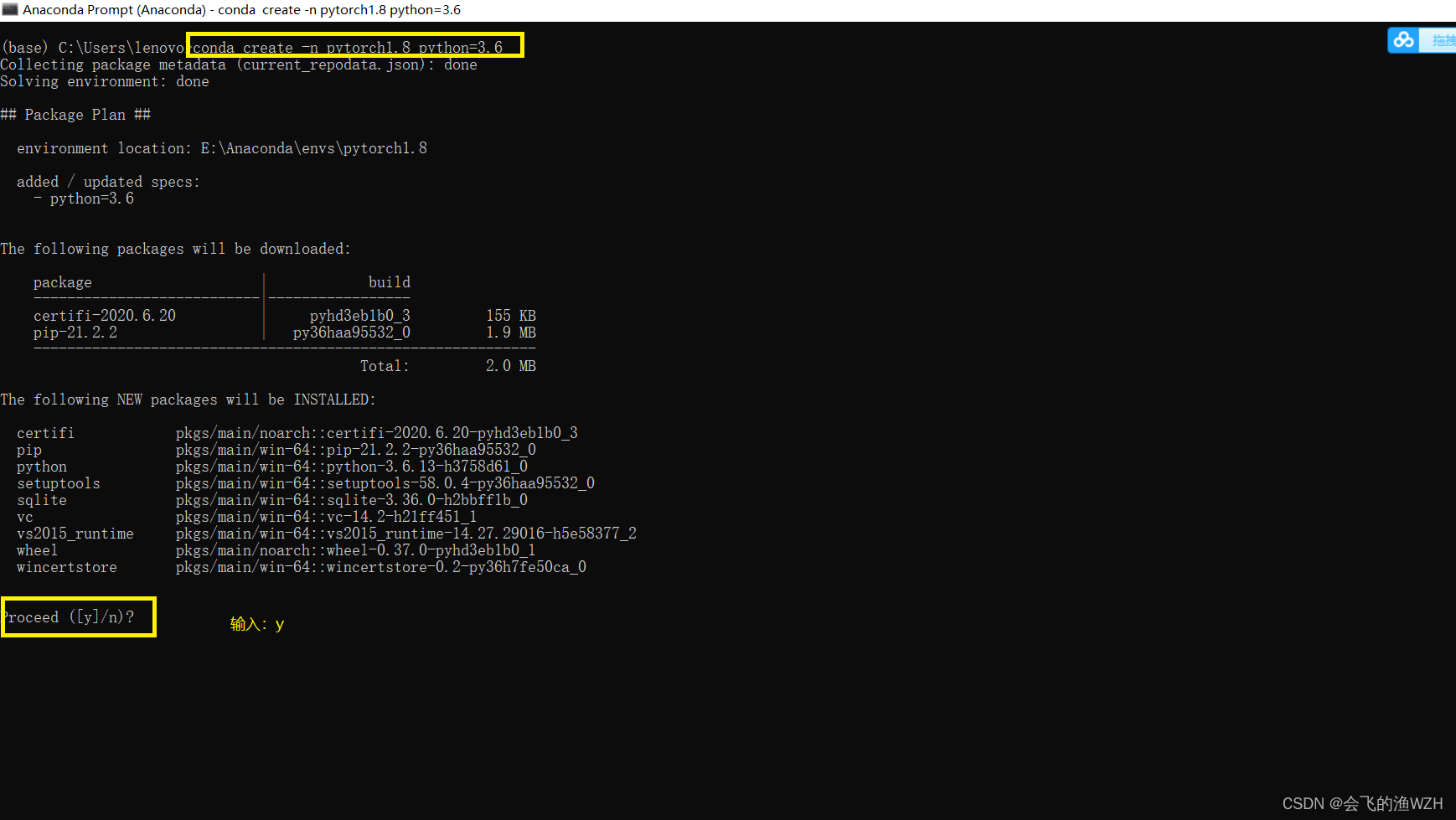Click size value '1.9 MB'
The width and height of the screenshot is (1456, 820).
click(x=511, y=333)
